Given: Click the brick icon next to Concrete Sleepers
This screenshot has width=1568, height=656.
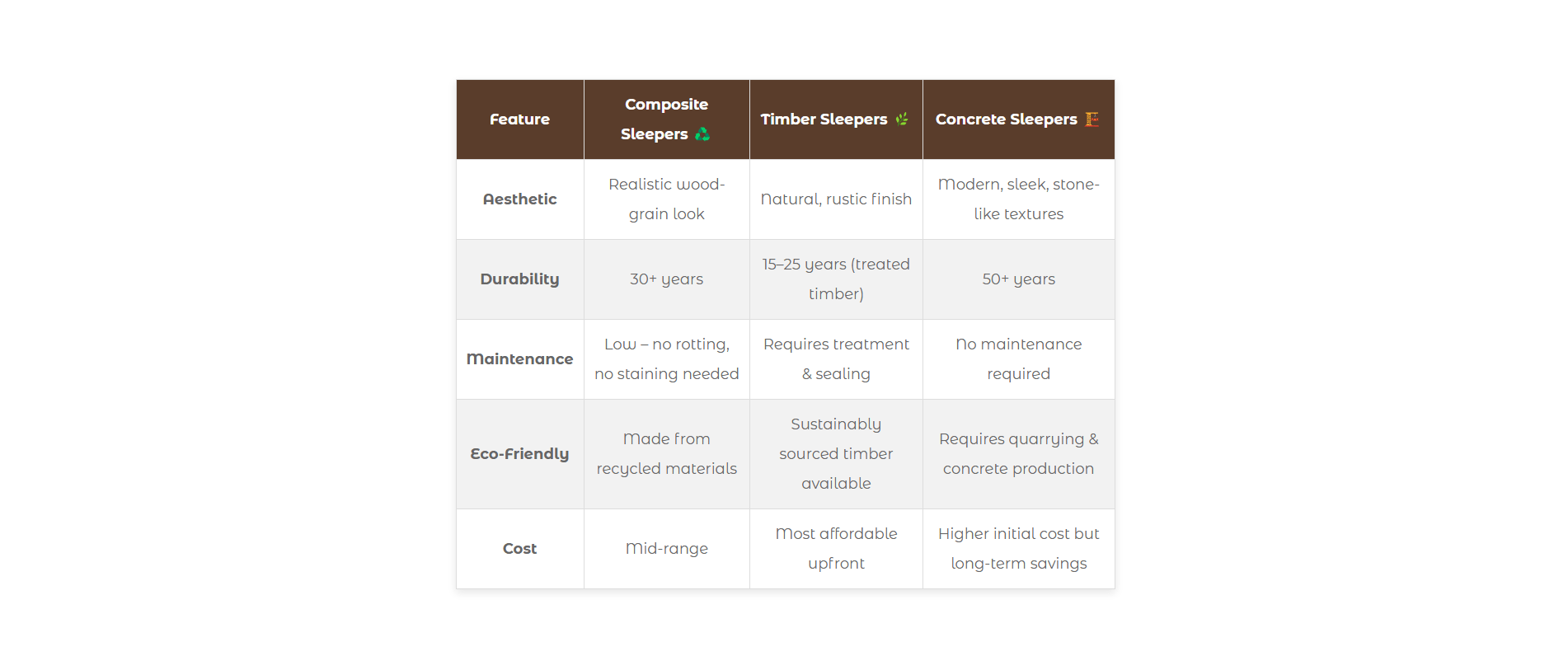Looking at the screenshot, I should pos(1092,119).
